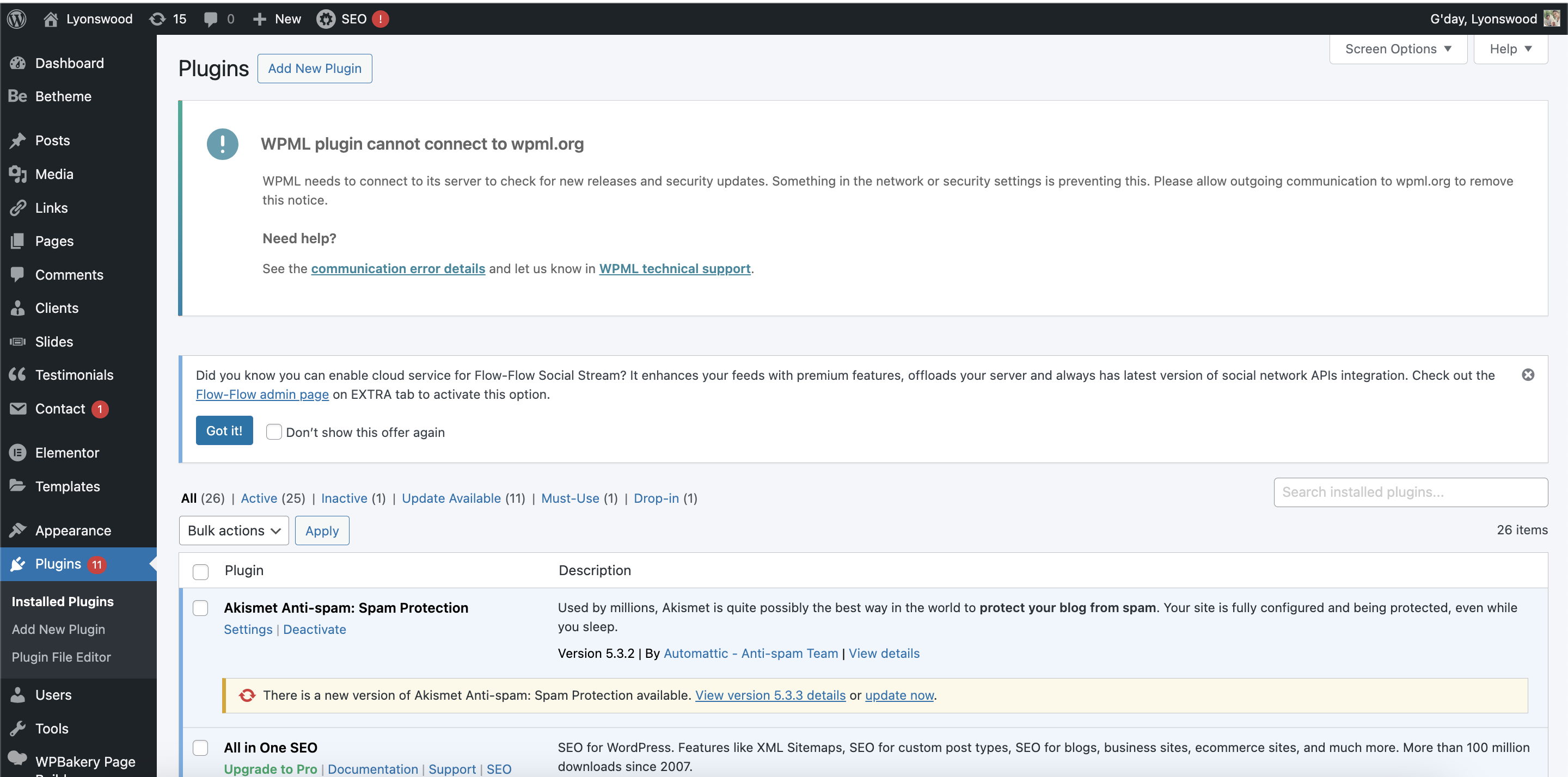The height and width of the screenshot is (777, 1568).
Task: Click Upgrade to Pro for All in One SEO
Action: tap(271, 769)
